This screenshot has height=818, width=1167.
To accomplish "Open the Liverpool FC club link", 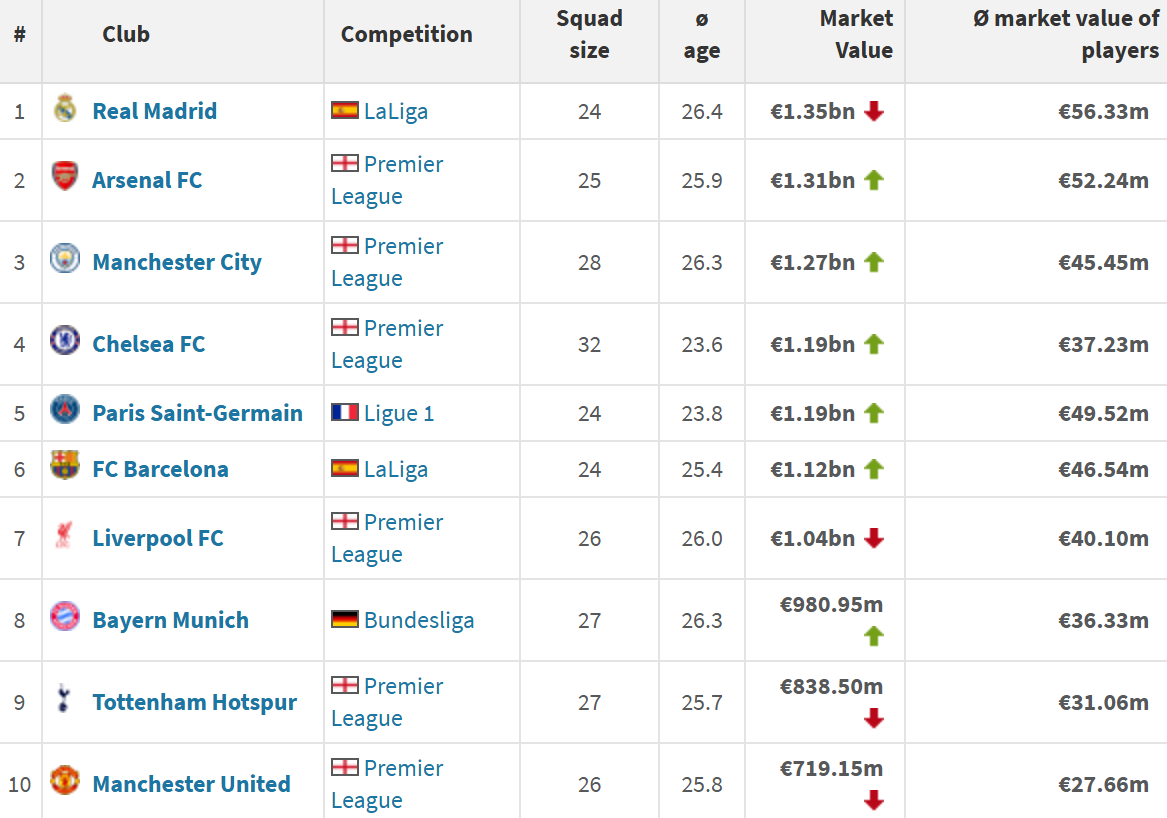I will pyautogui.click(x=158, y=538).
